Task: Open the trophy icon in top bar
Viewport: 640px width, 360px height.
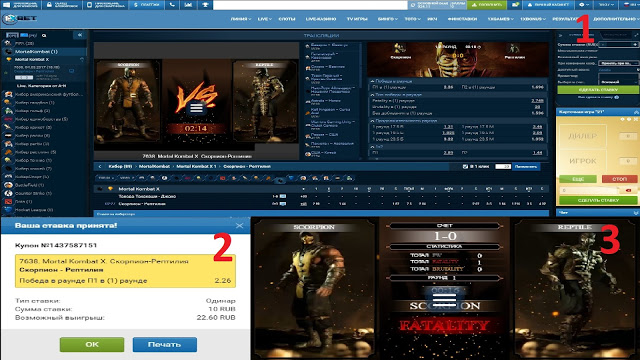Action: coord(205,5)
